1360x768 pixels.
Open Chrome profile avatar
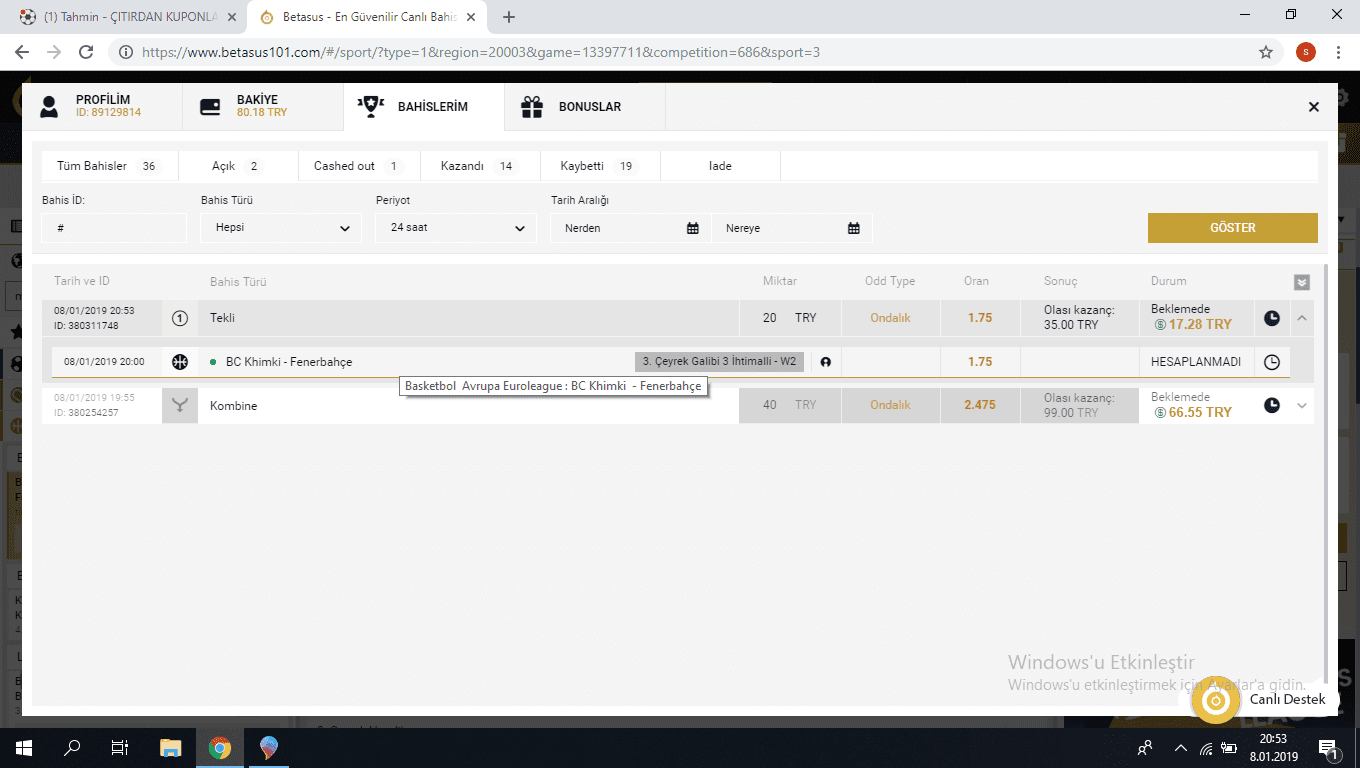[1305, 52]
